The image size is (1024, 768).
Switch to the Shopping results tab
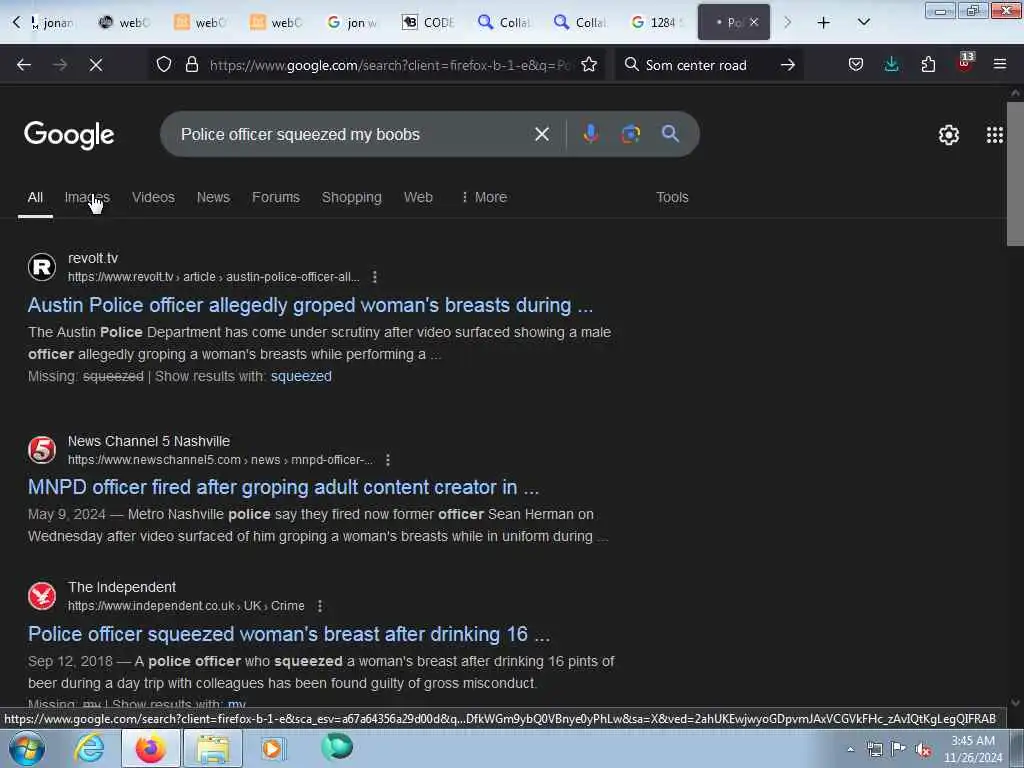point(351,197)
